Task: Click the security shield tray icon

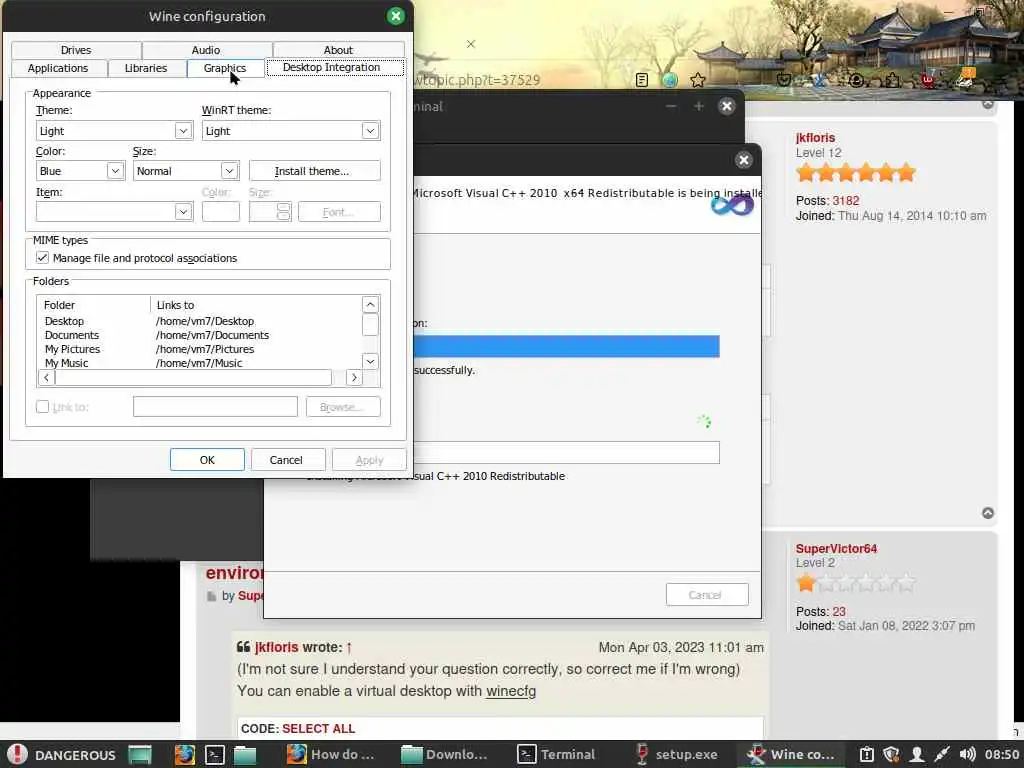Action: (891, 754)
